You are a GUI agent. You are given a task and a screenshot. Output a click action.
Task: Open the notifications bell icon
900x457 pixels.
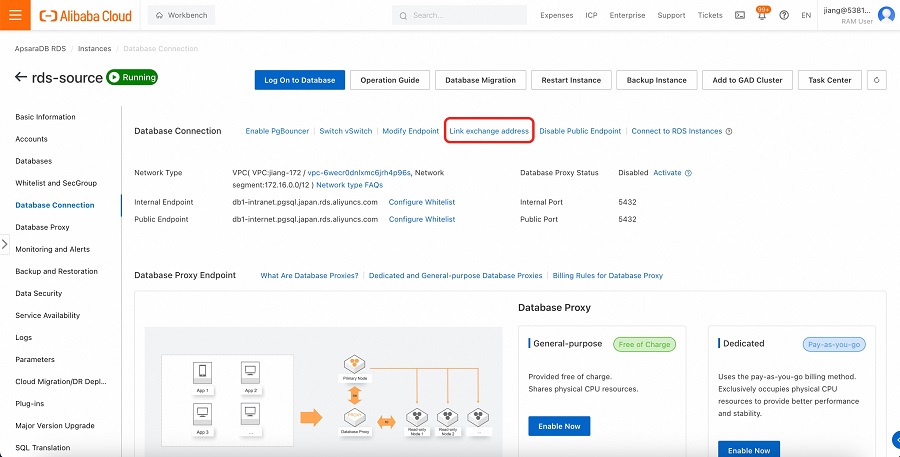pyautogui.click(x=761, y=16)
